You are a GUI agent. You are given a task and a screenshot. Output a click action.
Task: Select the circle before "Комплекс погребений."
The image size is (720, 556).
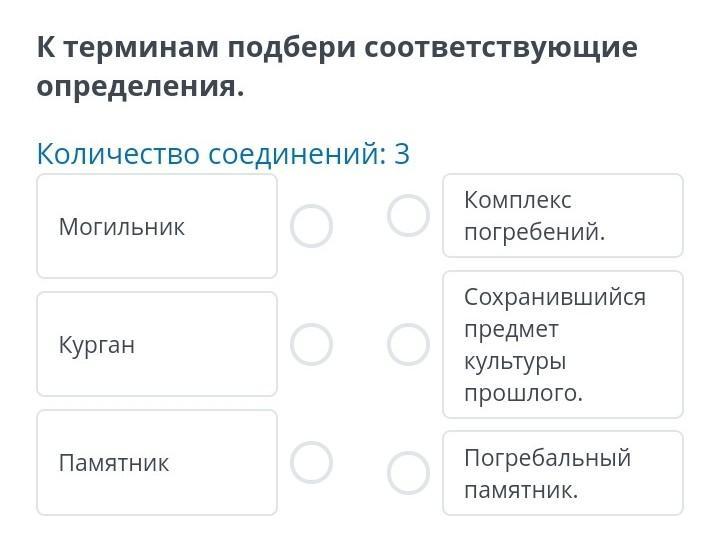point(408,215)
